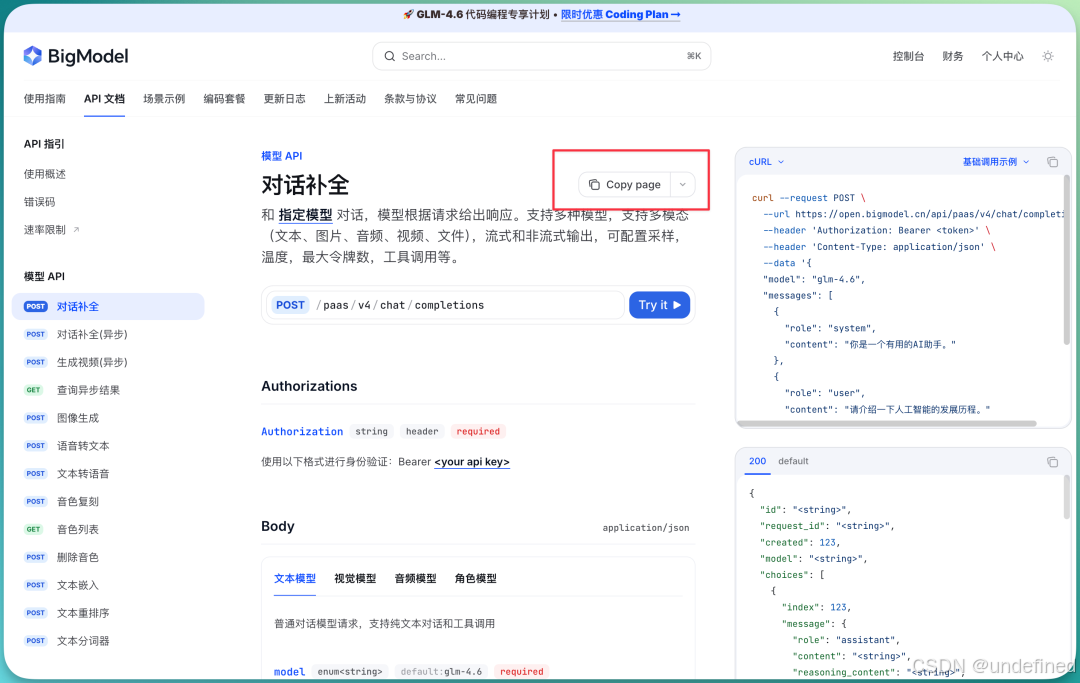This screenshot has width=1080, height=683.
Task: Focus the Search input field
Action: (x=541, y=56)
